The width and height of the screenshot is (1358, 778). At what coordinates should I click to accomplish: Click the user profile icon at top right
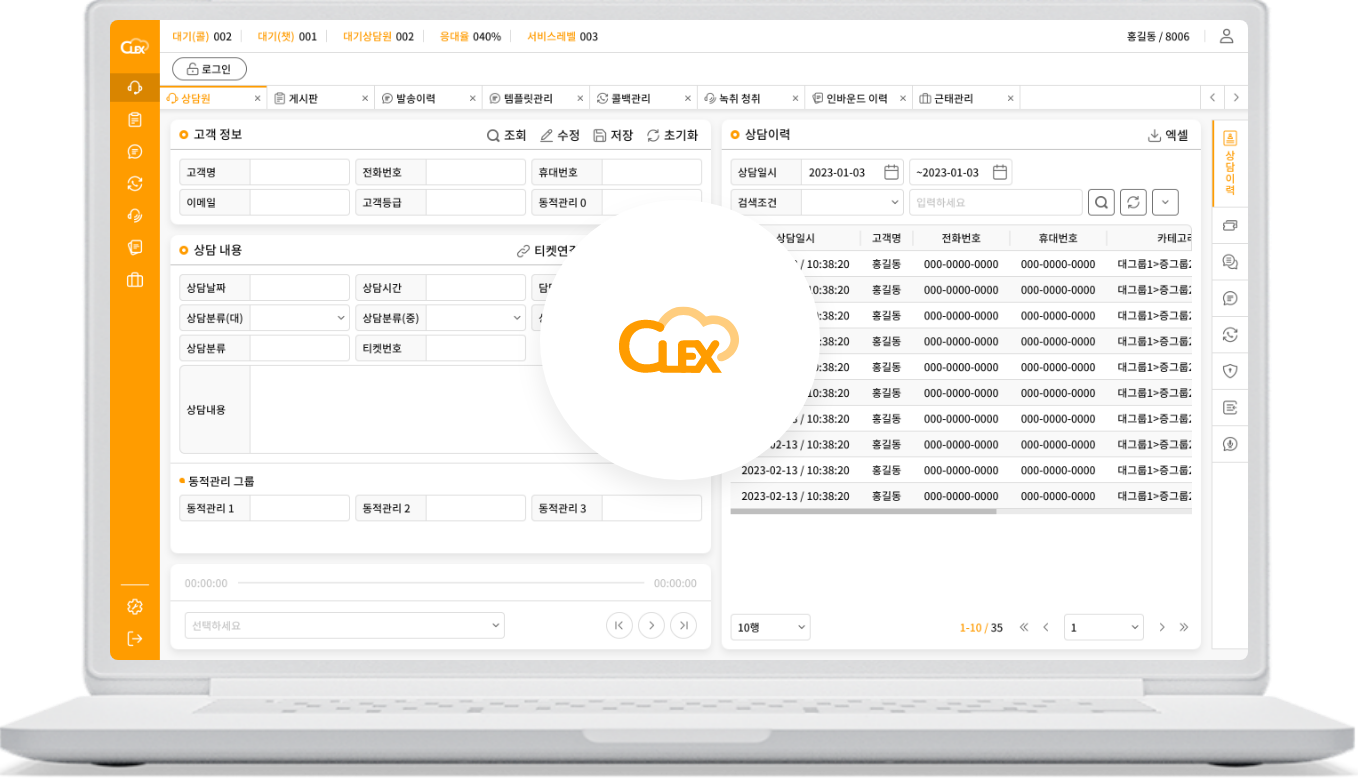(1226, 36)
